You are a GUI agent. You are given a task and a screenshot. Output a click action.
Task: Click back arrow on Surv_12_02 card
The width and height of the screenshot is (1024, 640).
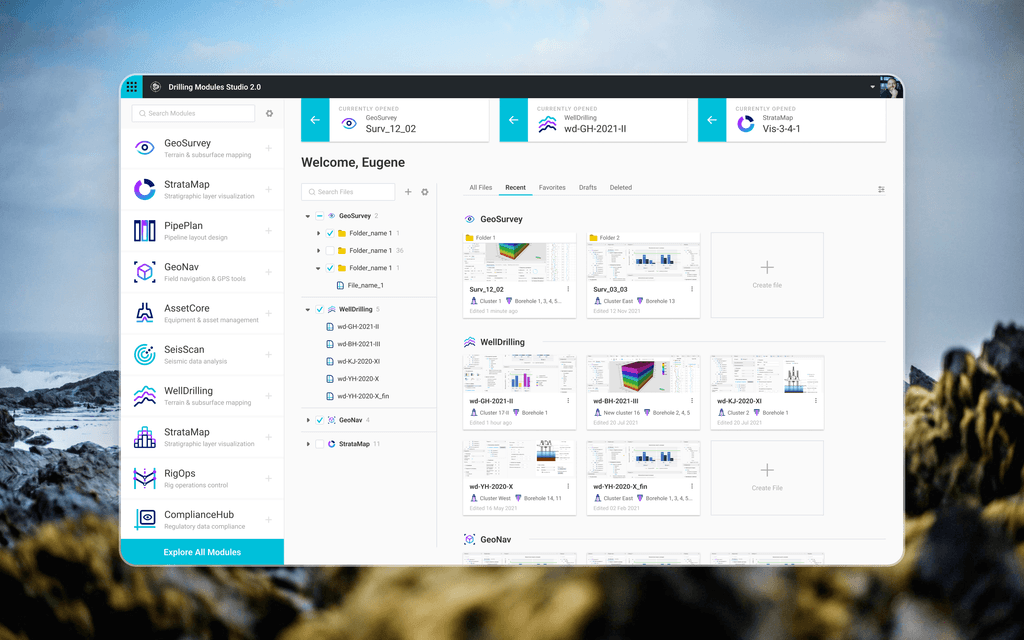tap(315, 120)
